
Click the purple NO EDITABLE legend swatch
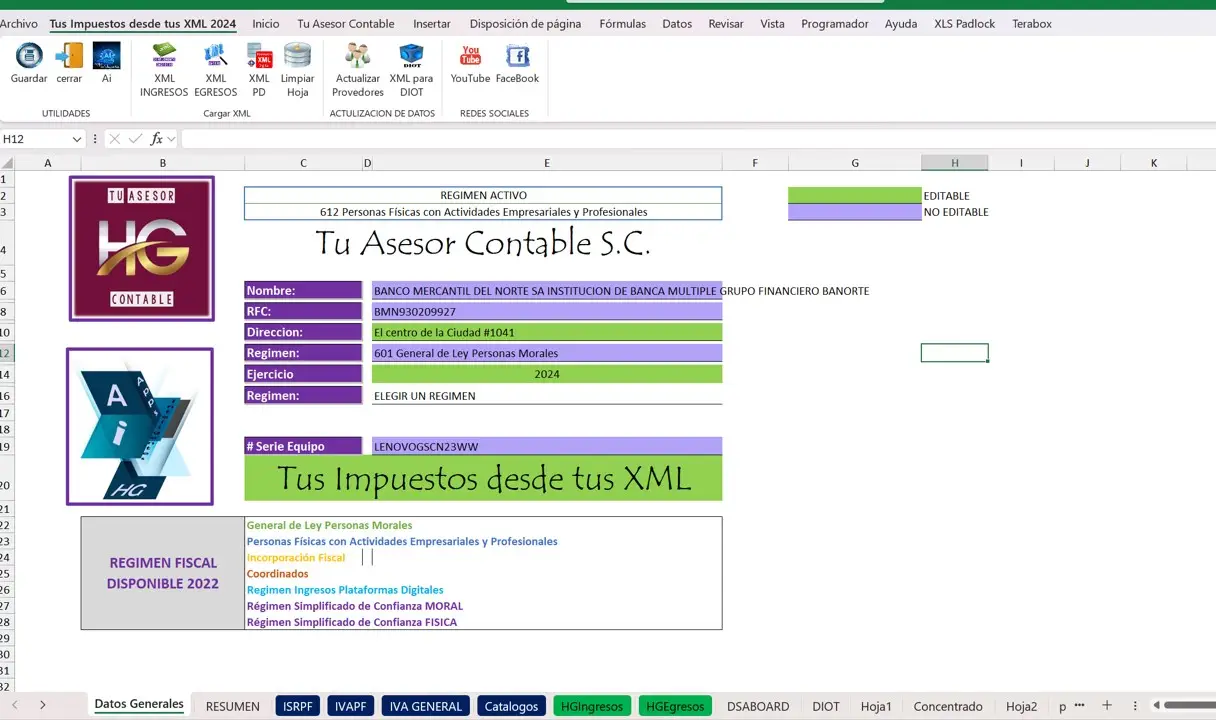[854, 212]
